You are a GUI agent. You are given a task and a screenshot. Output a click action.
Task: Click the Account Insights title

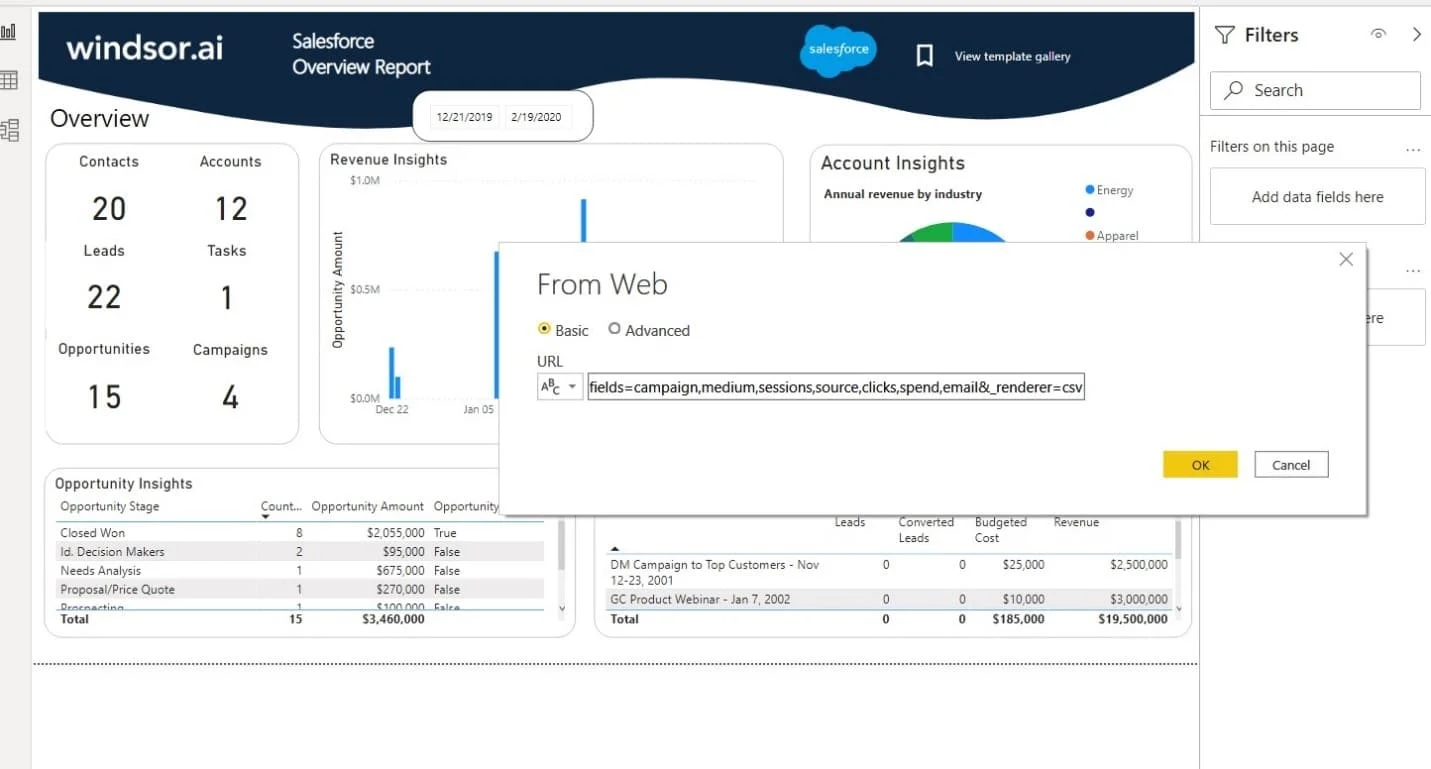coord(893,163)
